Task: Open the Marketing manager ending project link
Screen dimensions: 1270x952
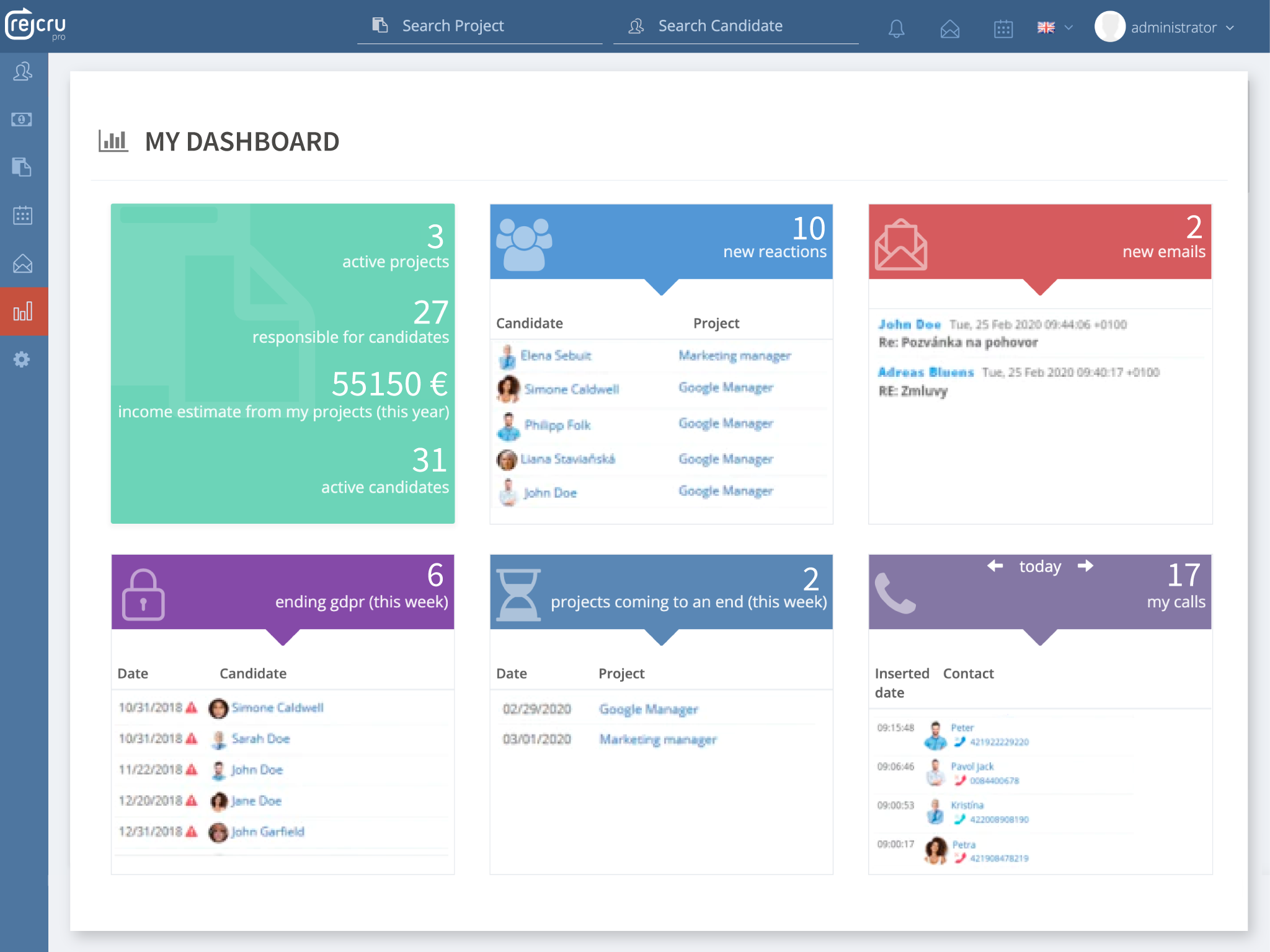Action: click(657, 739)
